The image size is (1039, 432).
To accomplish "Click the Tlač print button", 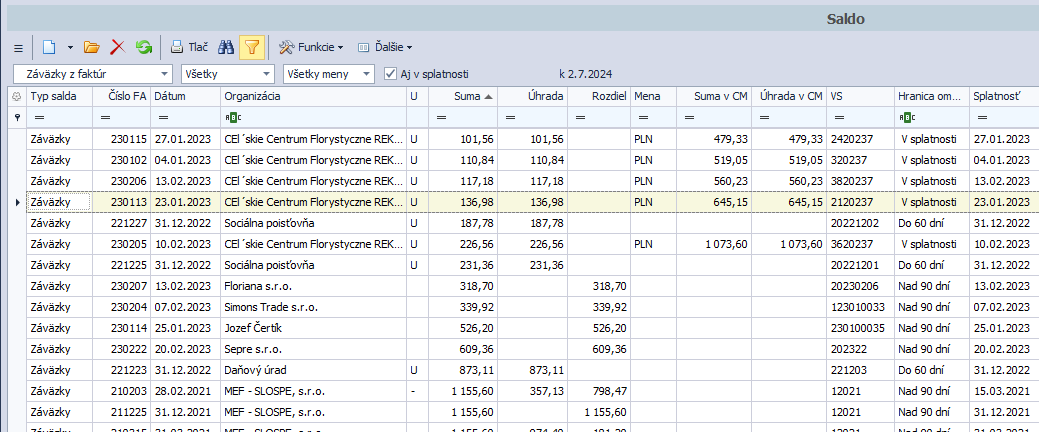I will pyautogui.click(x=188, y=47).
